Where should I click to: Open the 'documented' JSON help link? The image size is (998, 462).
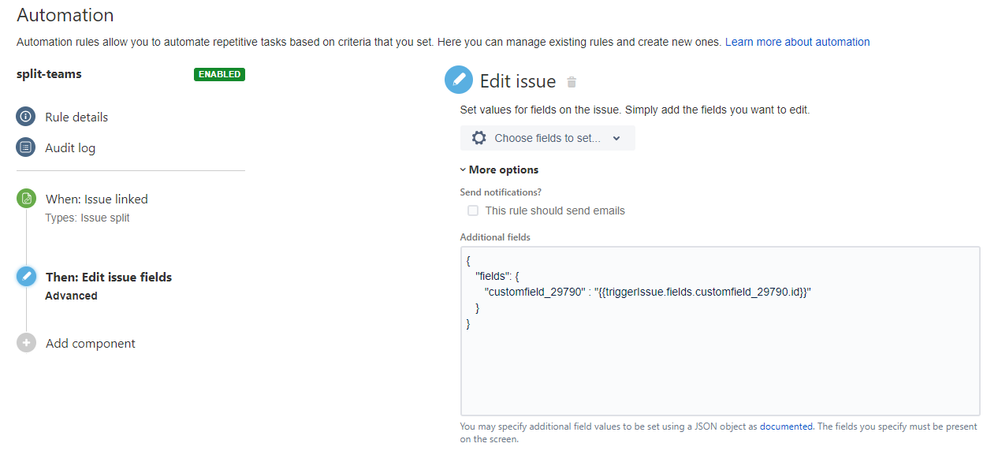(786, 427)
